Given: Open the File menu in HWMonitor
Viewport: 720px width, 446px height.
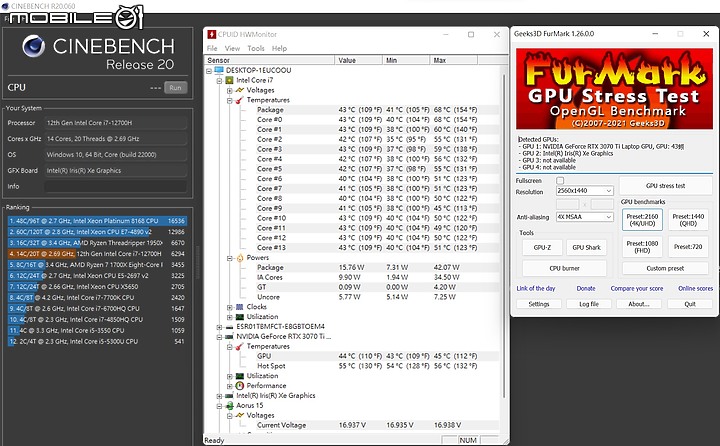Looking at the screenshot, I should tap(212, 48).
